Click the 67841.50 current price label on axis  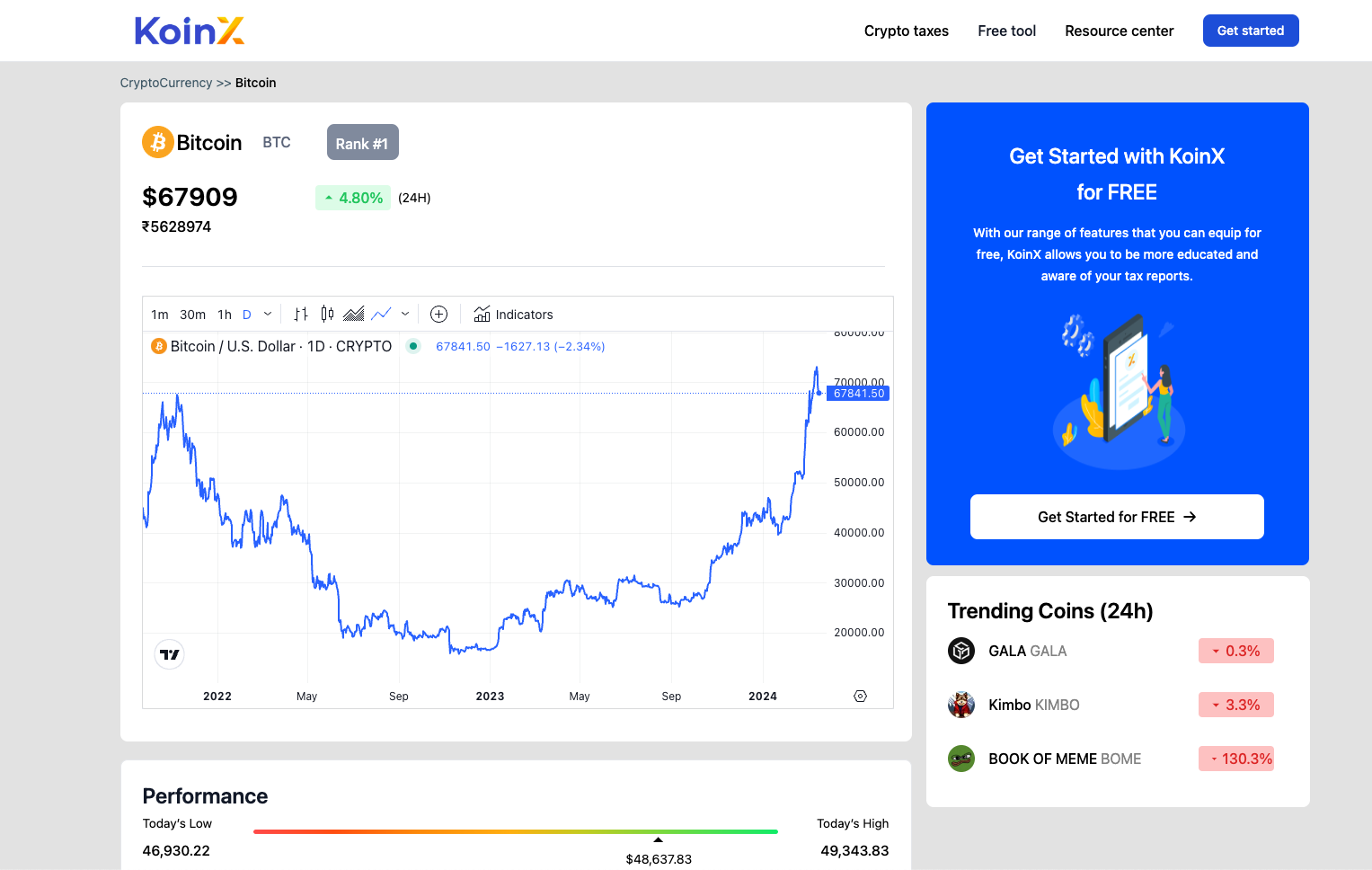859,394
